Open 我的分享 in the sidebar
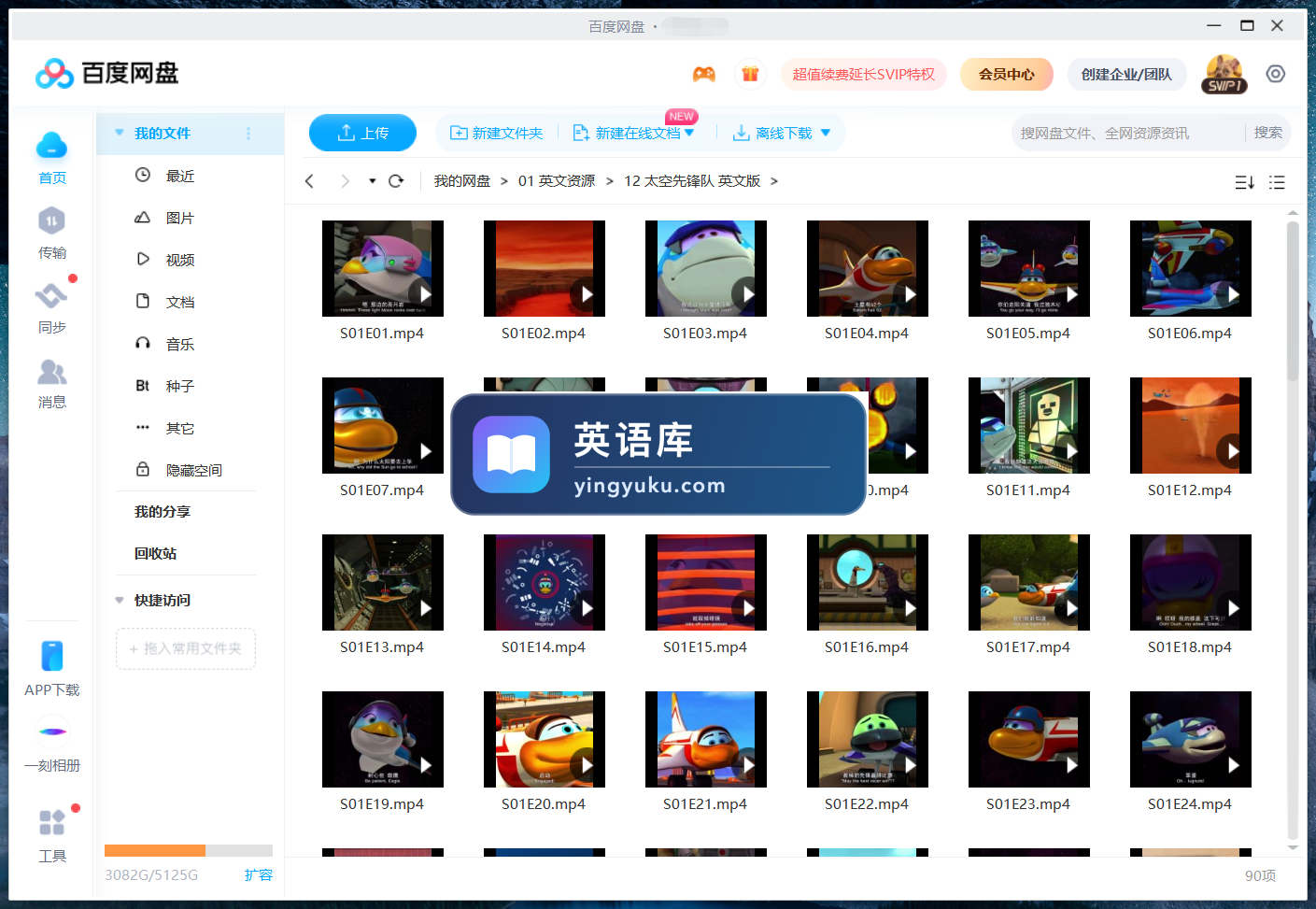The image size is (1316, 909). tap(163, 511)
